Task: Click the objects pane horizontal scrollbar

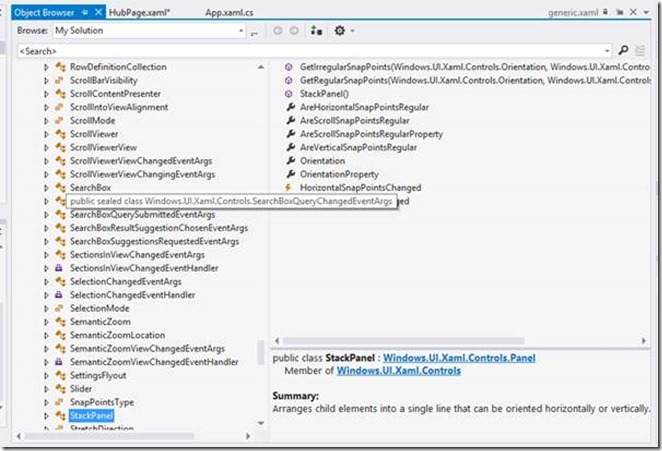Action: (x=109, y=435)
